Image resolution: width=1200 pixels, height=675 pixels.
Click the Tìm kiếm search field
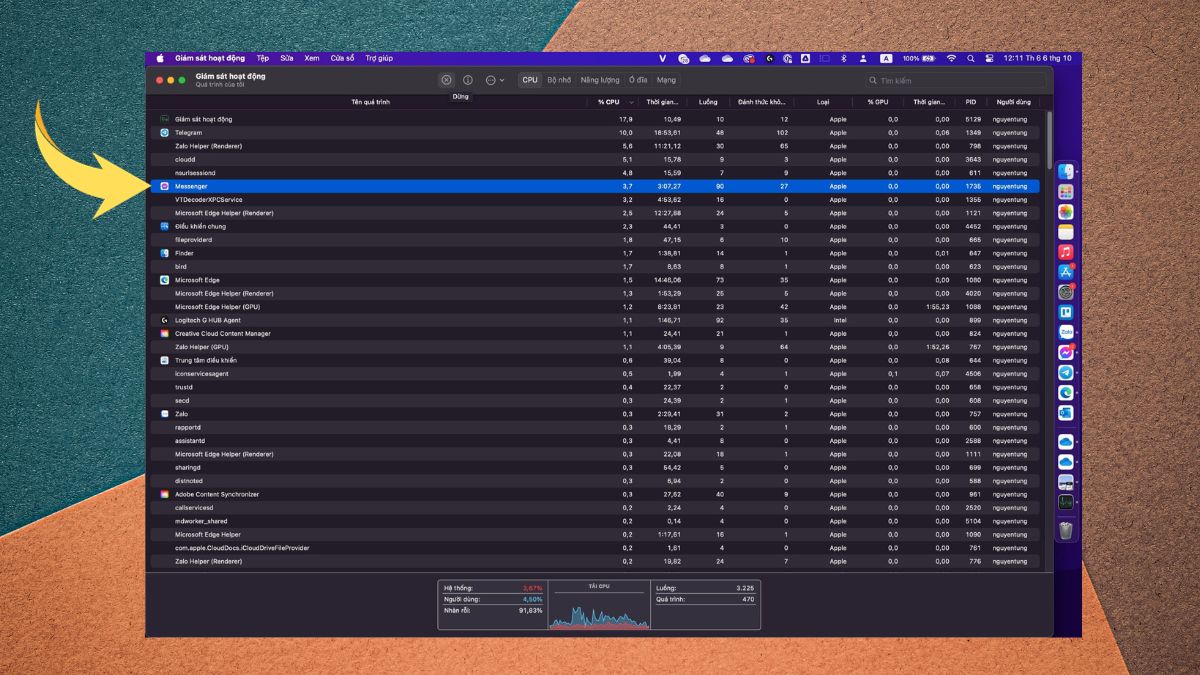pyautogui.click(x=955, y=80)
